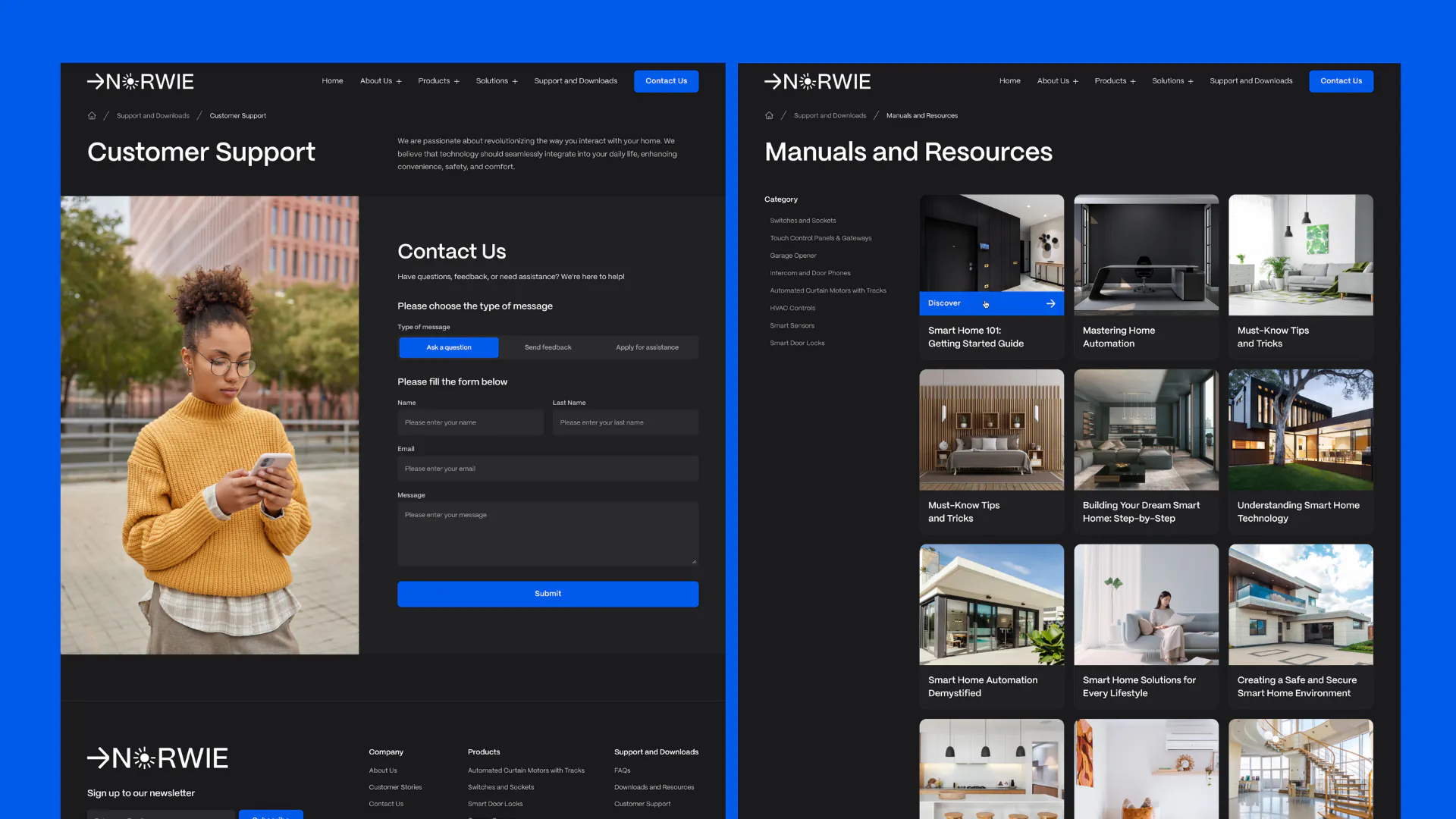The width and height of the screenshot is (1456, 819).
Task: Filter by Automated Curtain Motors with Tracks category
Action: 828,290
